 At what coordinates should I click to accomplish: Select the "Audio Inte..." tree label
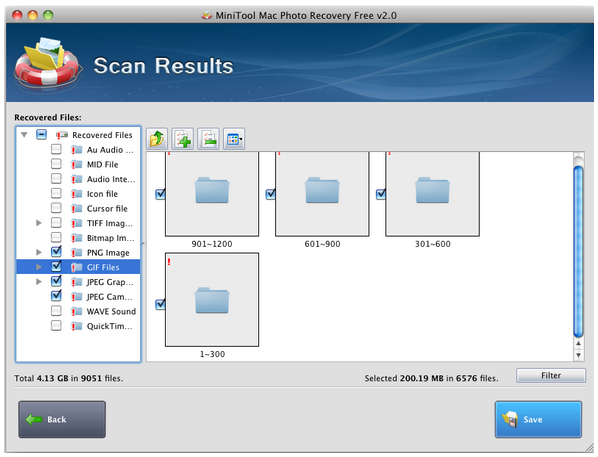111,179
